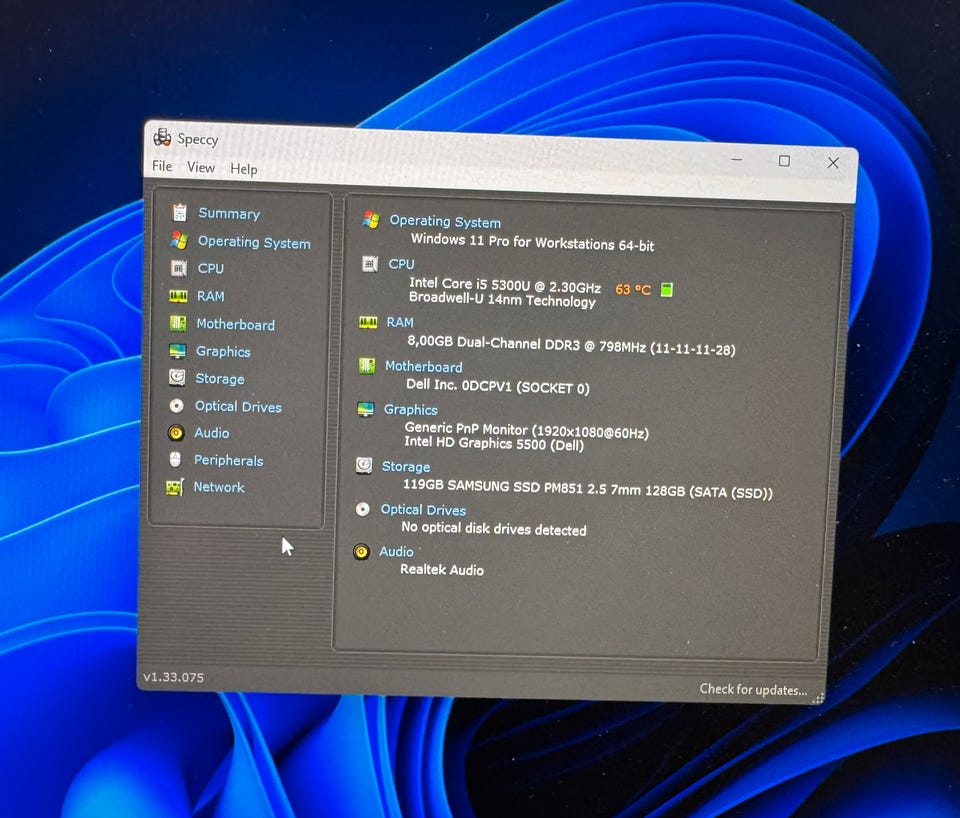Click the 119GB SAMSUNG SSD PM851 text

click(587, 489)
